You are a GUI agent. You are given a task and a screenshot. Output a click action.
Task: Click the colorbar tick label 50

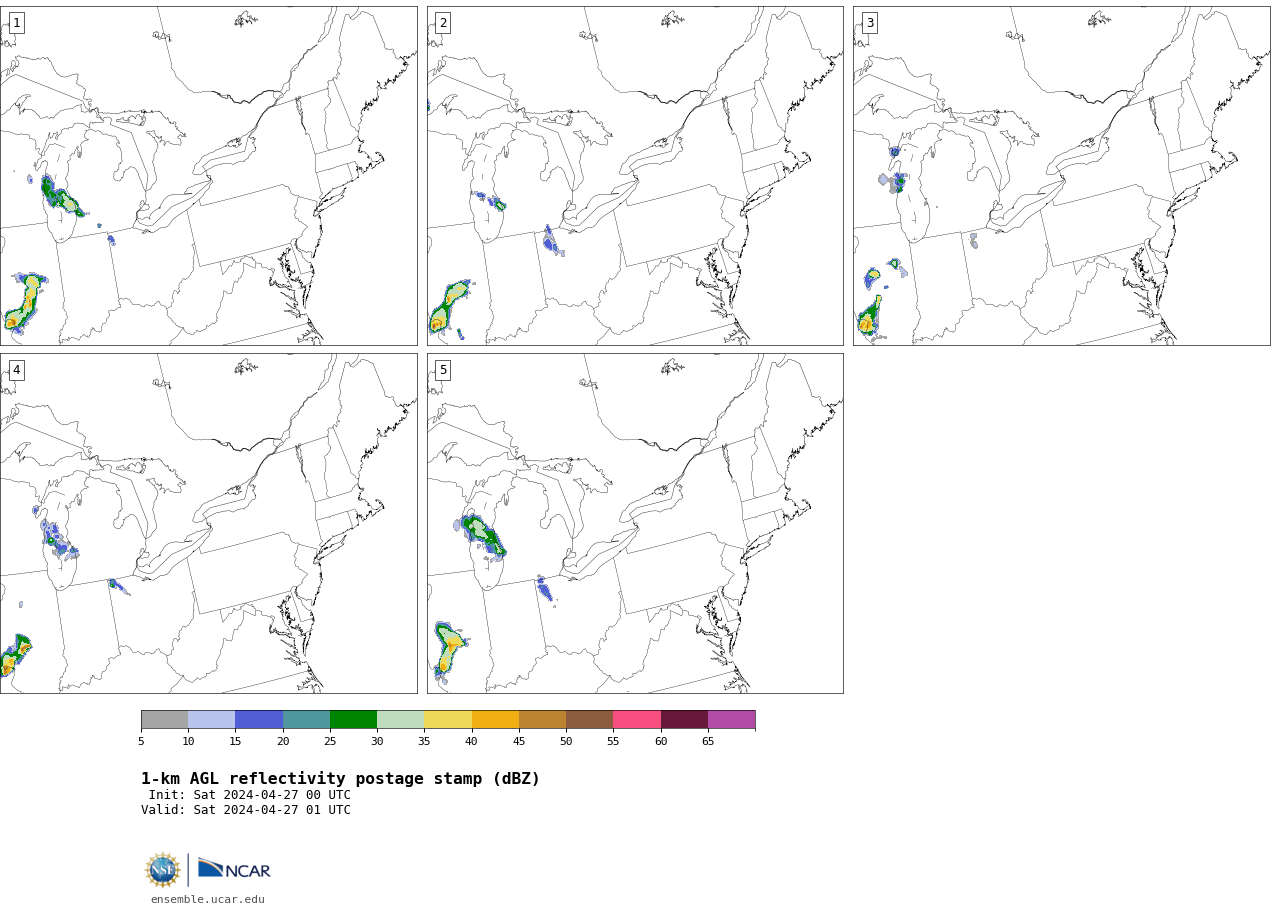pos(566,741)
